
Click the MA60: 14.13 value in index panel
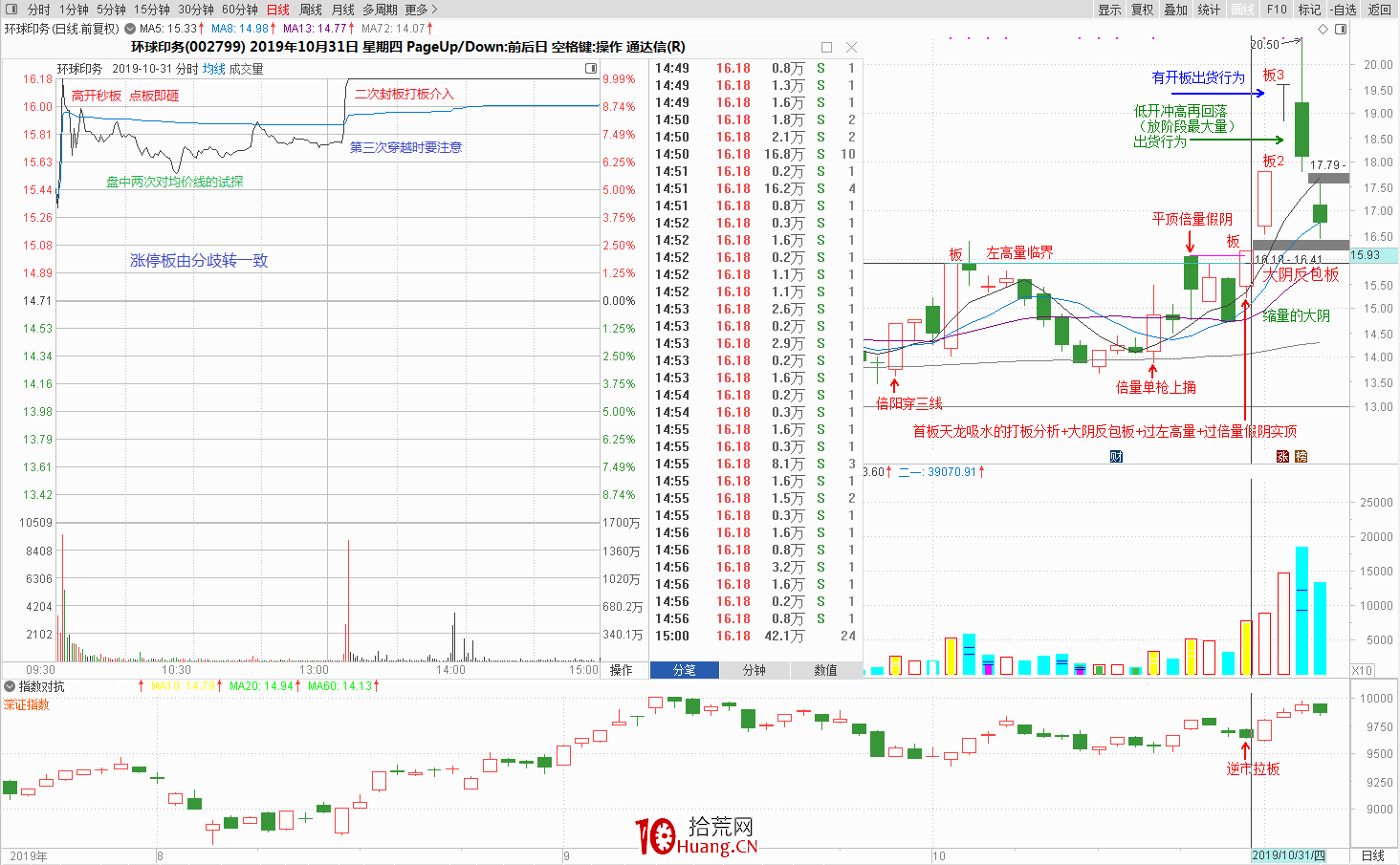(342, 686)
